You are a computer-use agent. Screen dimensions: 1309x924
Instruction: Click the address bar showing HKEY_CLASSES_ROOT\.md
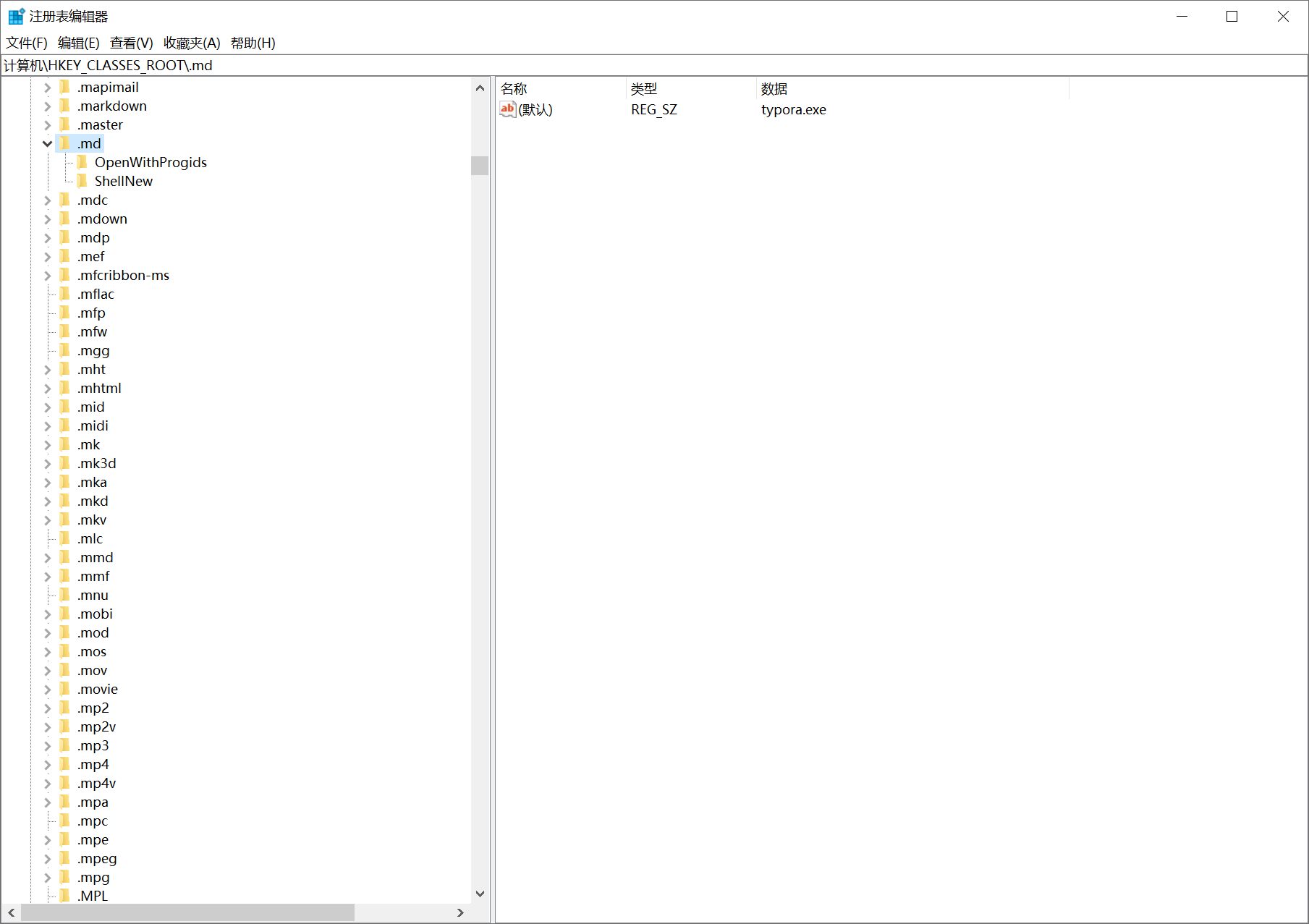[x=289, y=65]
